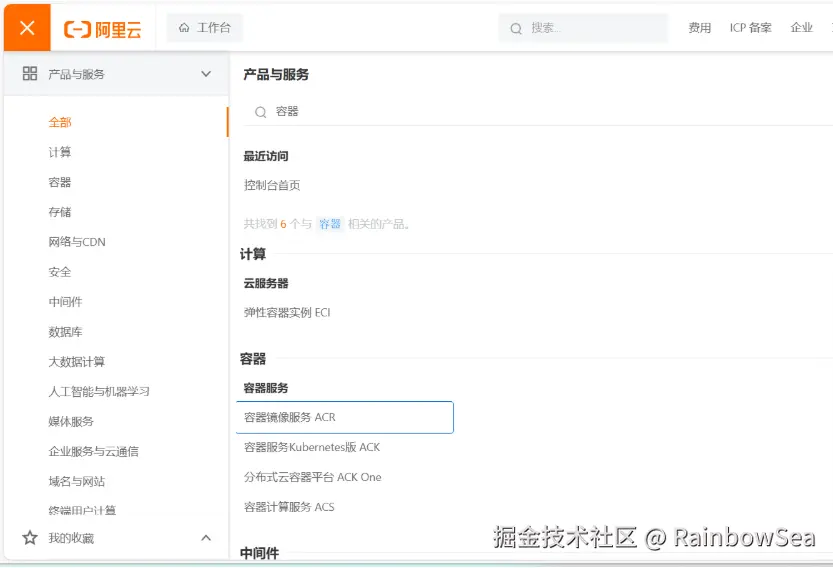The image size is (833, 568).
Task: Click the 容器服务 subheading
Action: point(266,388)
